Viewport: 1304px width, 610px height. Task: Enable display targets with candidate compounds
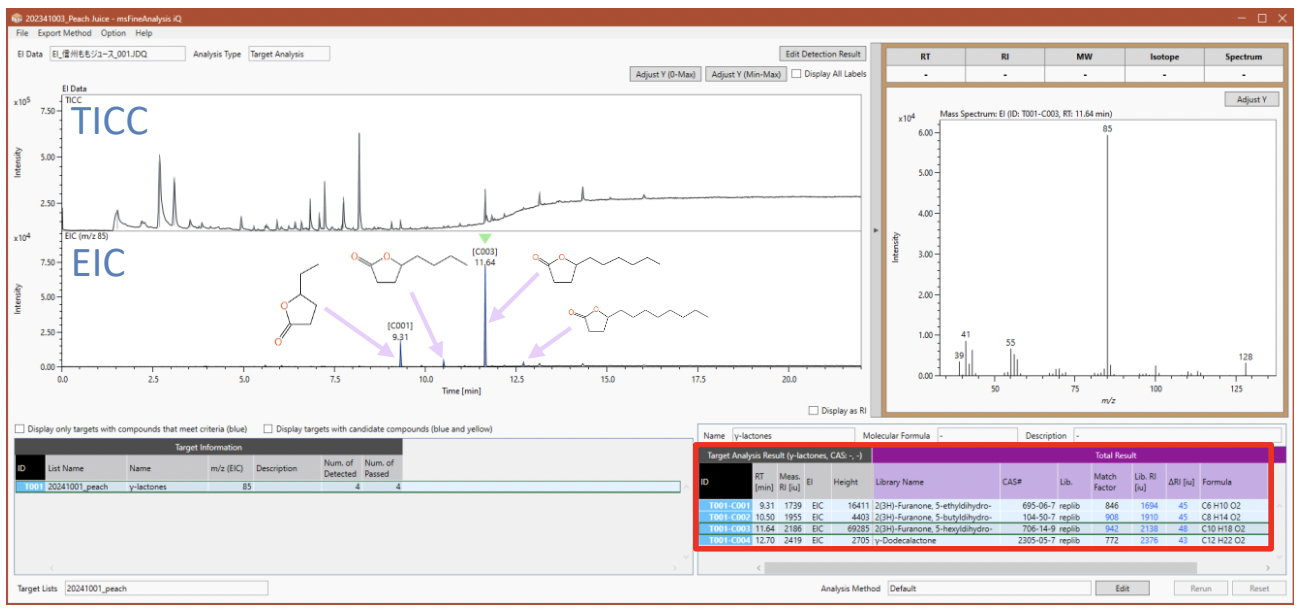[x=268, y=429]
